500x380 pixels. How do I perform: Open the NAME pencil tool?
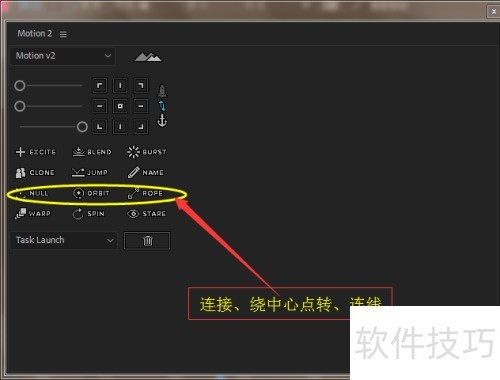[146, 173]
